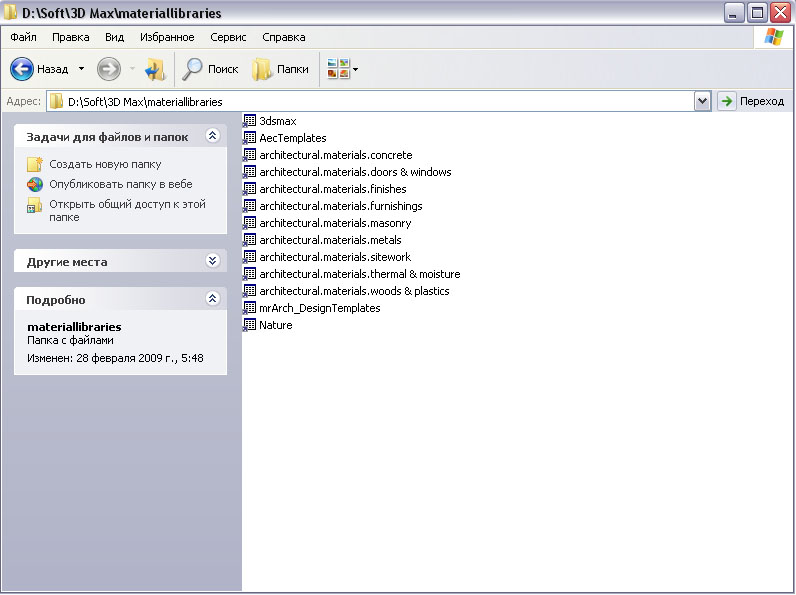Click the 3dsmax file name
This screenshot has width=796, height=595.
click(278, 121)
